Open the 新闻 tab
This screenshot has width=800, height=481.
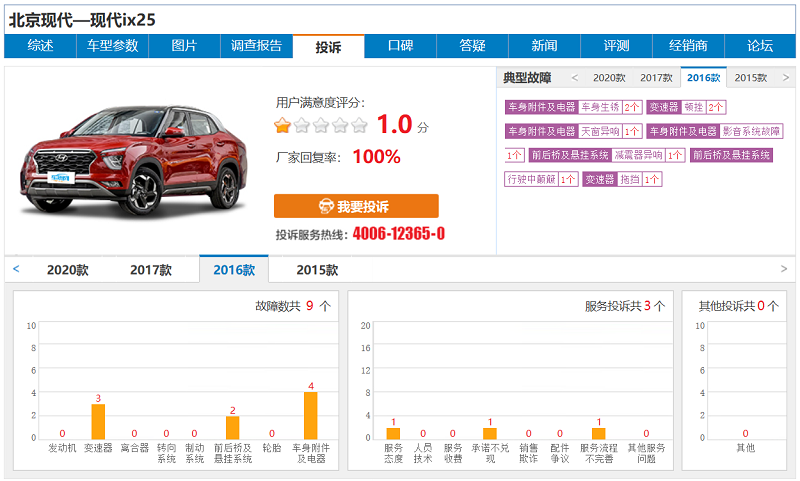[x=544, y=46]
